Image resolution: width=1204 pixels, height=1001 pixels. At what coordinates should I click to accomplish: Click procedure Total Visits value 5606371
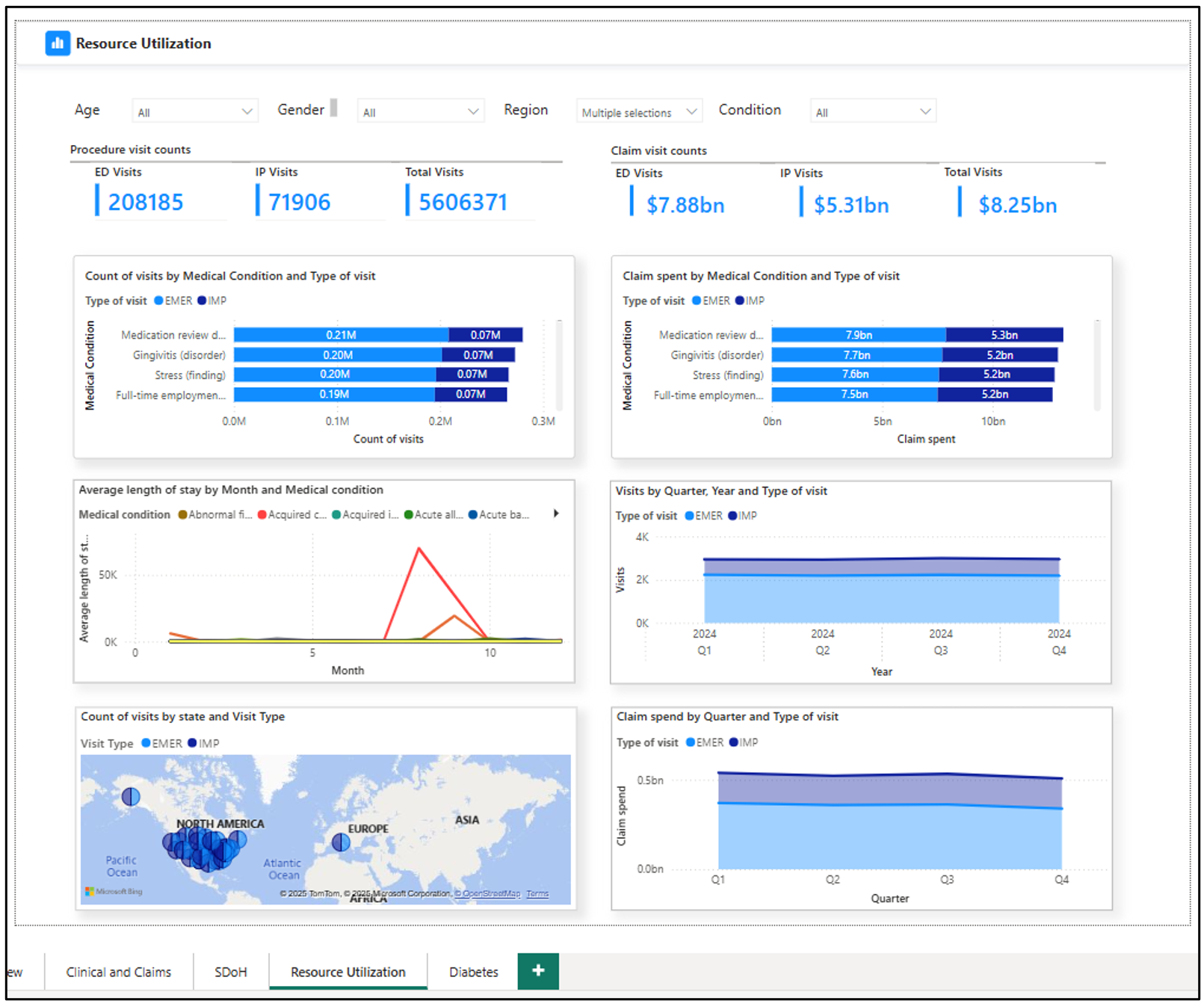pos(463,203)
